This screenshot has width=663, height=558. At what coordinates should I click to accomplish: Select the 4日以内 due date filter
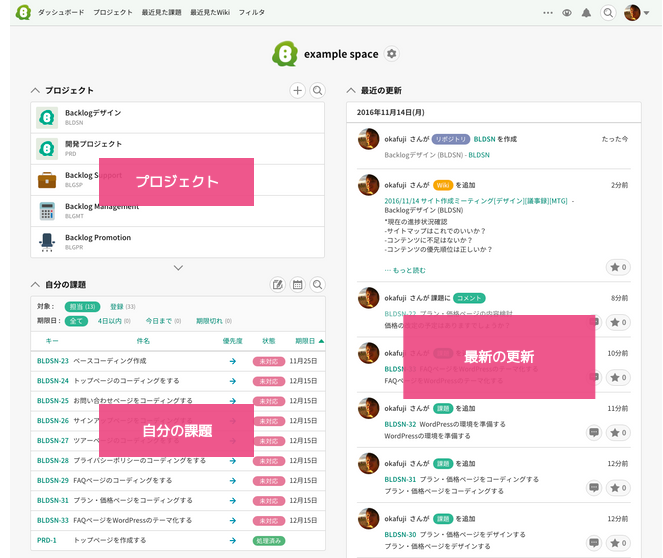114,321
